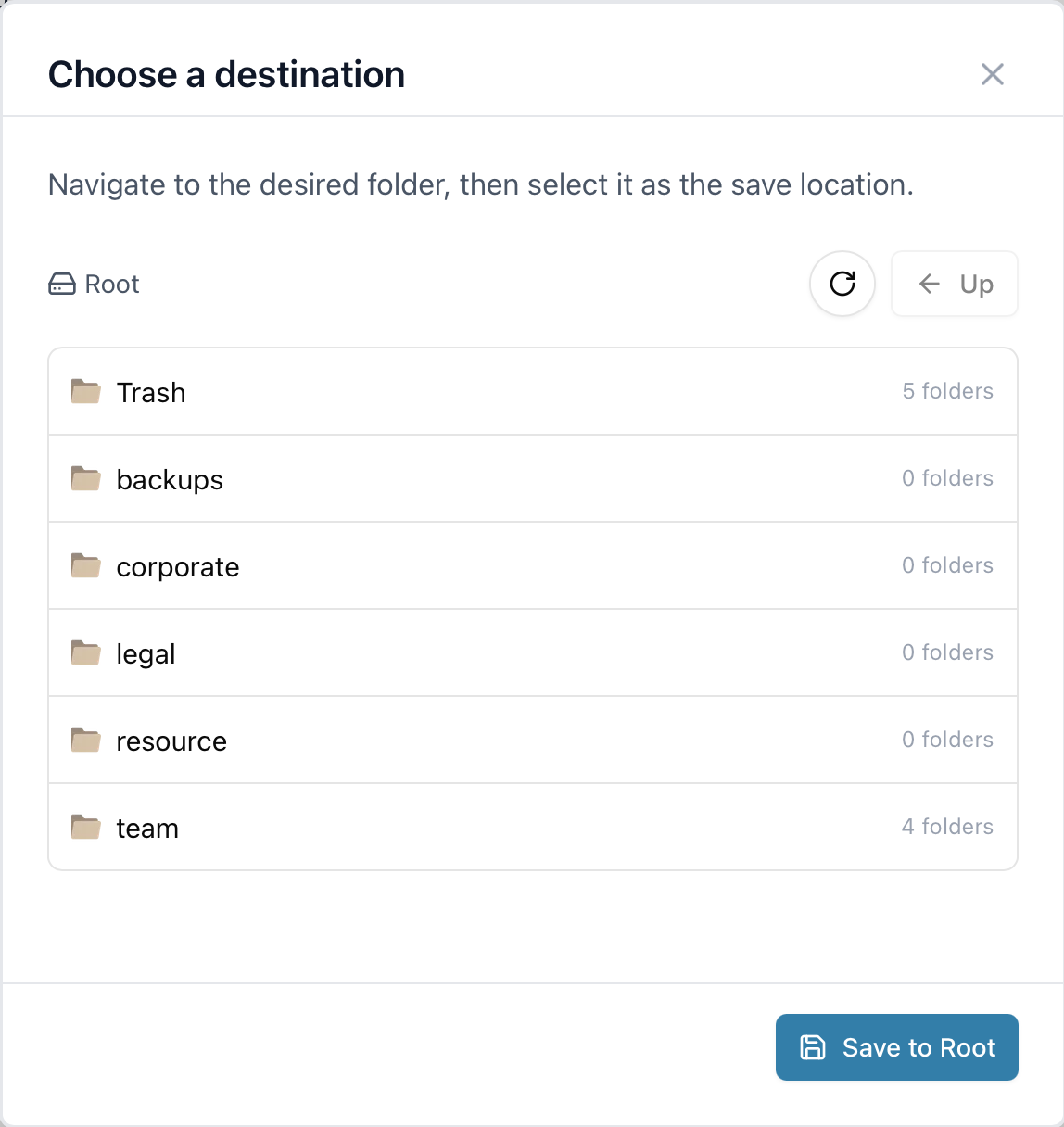Click the refresh folder list icon
The image size is (1064, 1127).
[842, 284]
